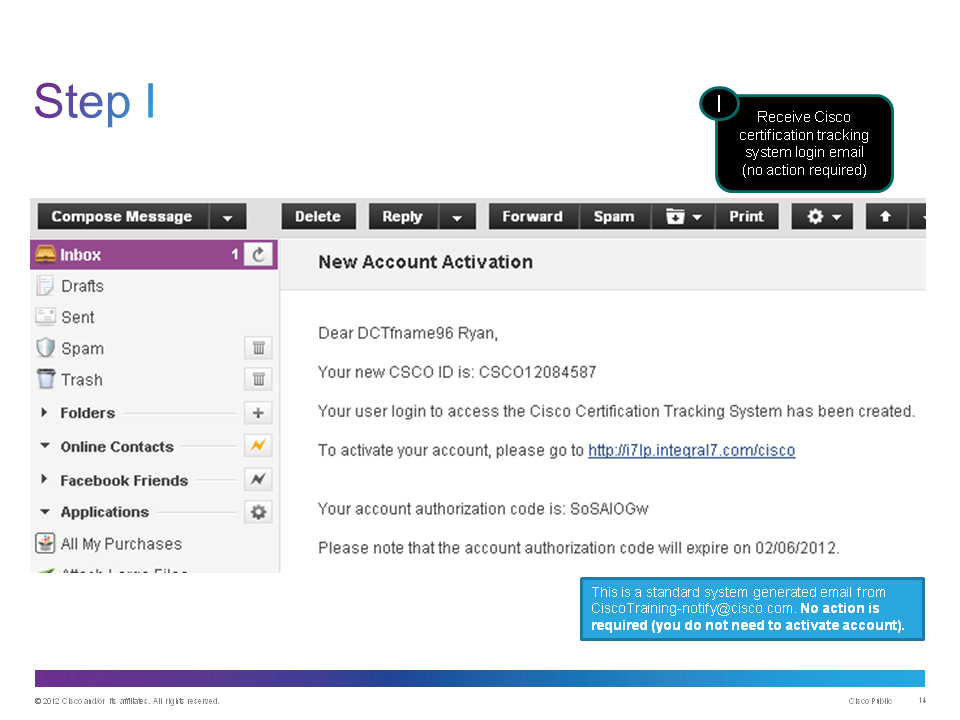Click the orange Online Contacts status icon

click(258, 446)
